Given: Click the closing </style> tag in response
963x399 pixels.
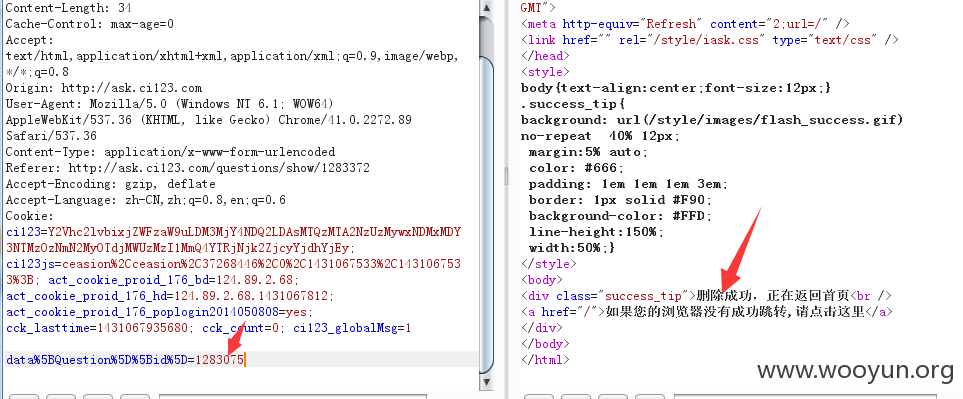Looking at the screenshot, I should pyautogui.click(x=548, y=263).
